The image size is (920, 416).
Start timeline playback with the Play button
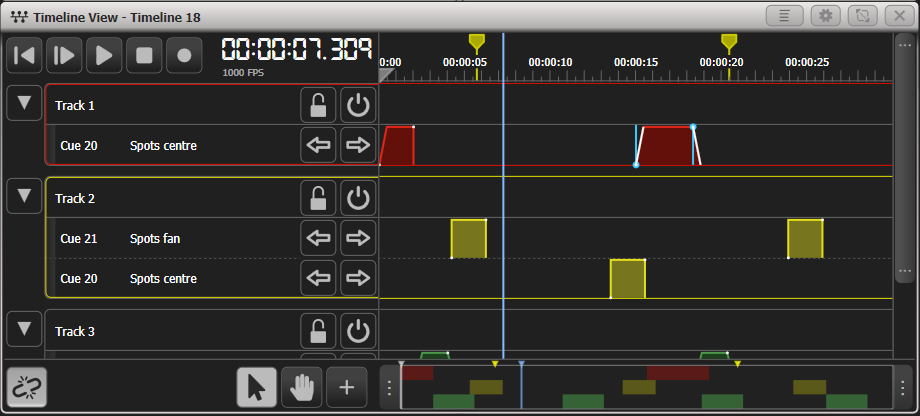[104, 55]
